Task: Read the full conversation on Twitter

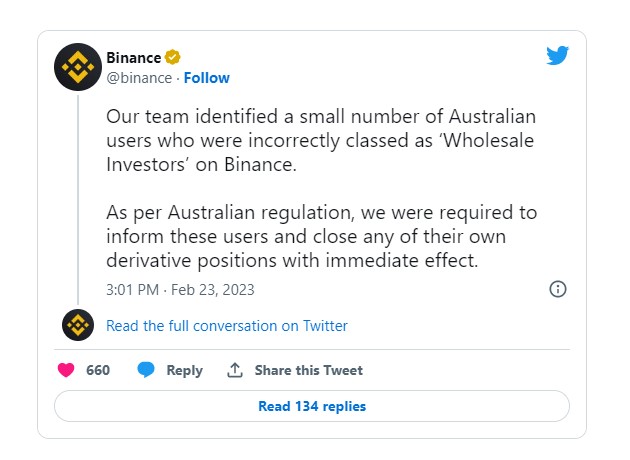Action: pos(227,326)
